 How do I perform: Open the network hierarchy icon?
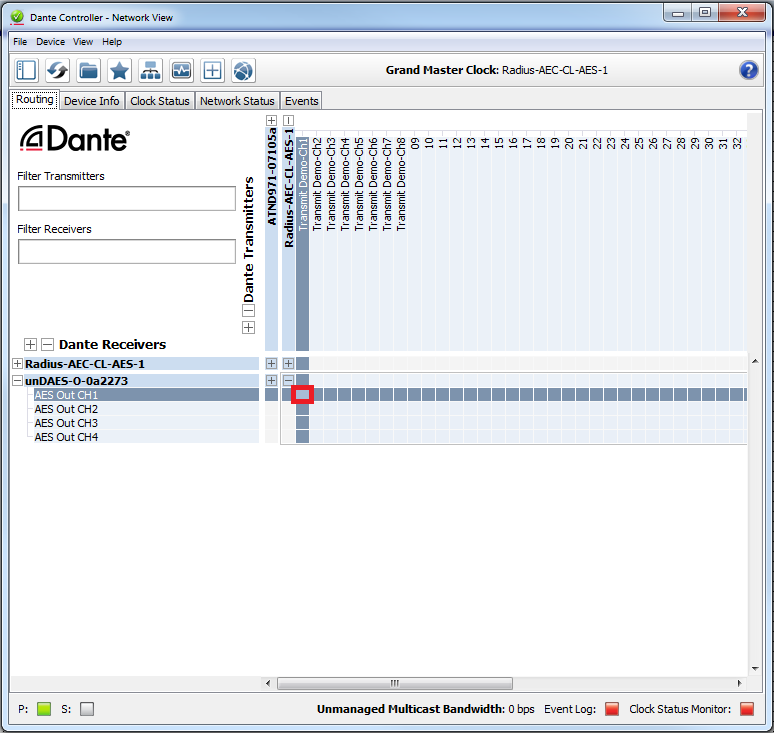(x=151, y=71)
